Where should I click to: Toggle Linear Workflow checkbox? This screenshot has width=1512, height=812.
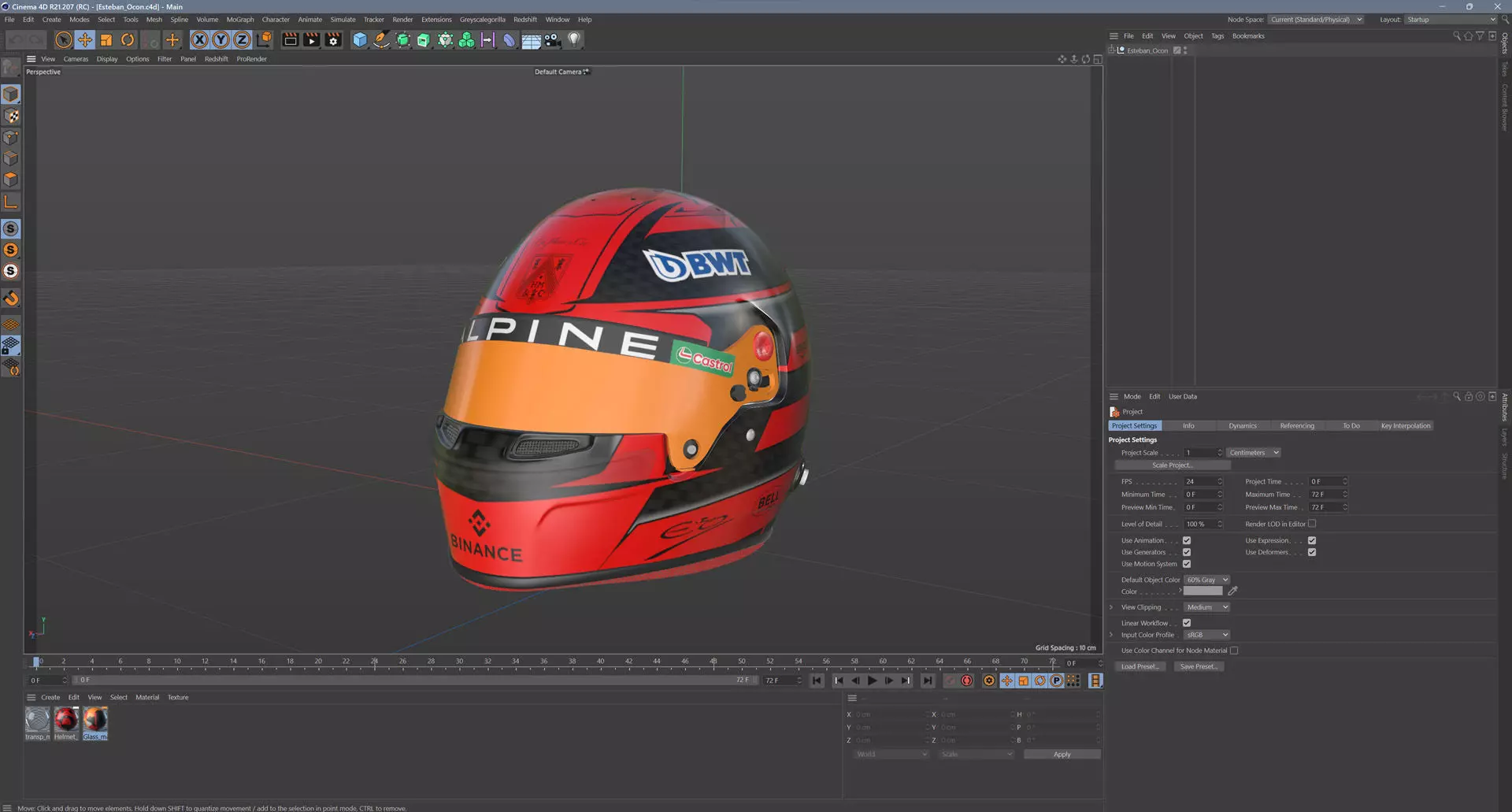click(1187, 623)
